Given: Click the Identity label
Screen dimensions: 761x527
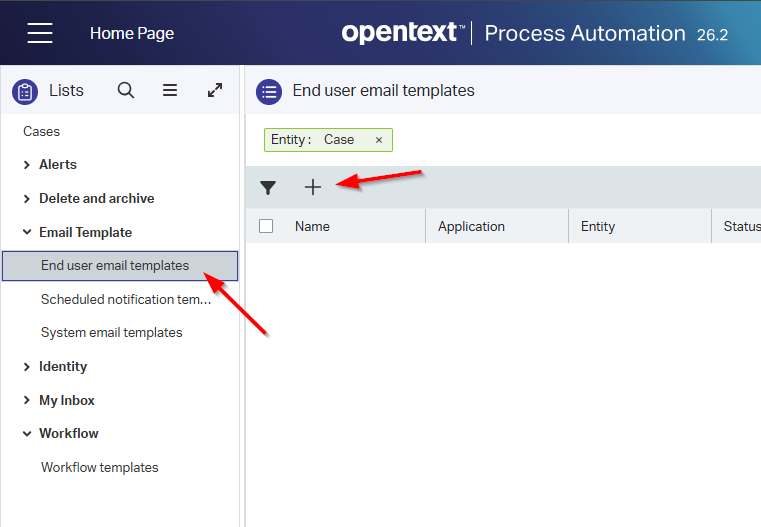Looking at the screenshot, I should pyautogui.click(x=63, y=366).
